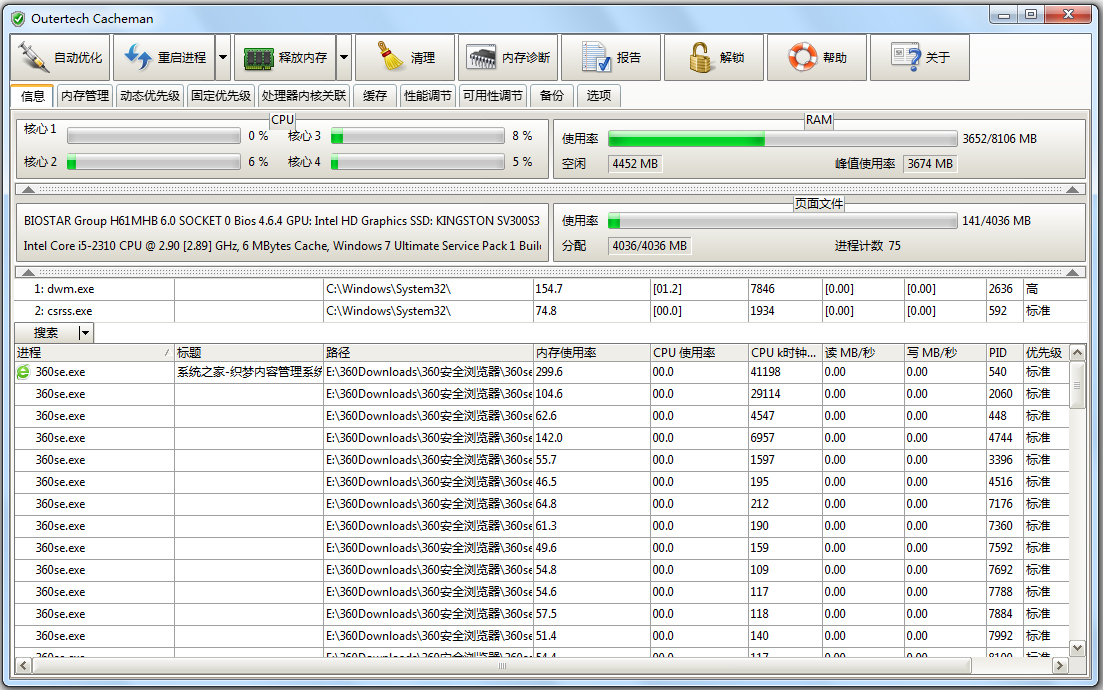
Task: Sort by the 路径 column header
Action: pos(428,352)
